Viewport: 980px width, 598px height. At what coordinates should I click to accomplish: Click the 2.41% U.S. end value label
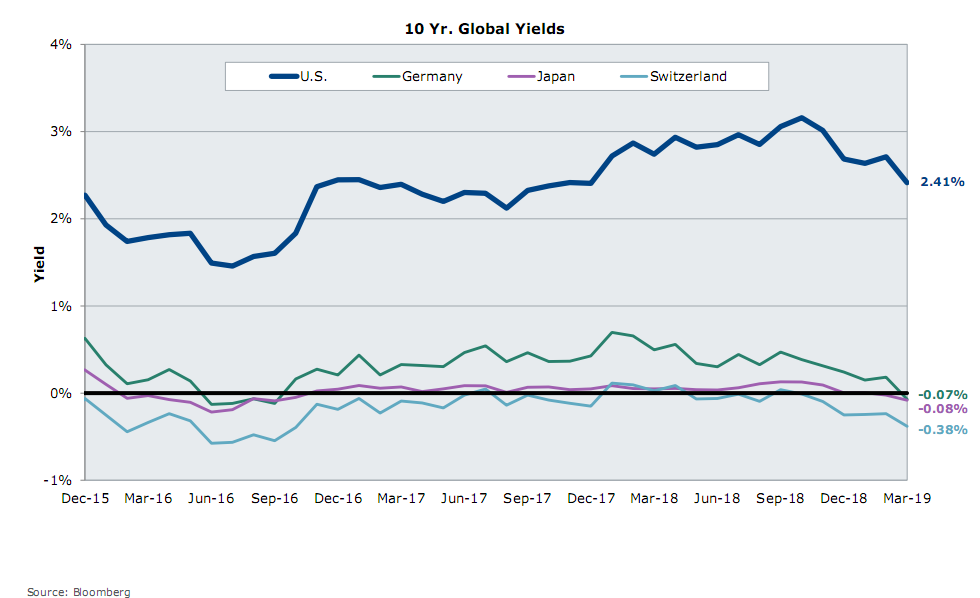[942, 182]
